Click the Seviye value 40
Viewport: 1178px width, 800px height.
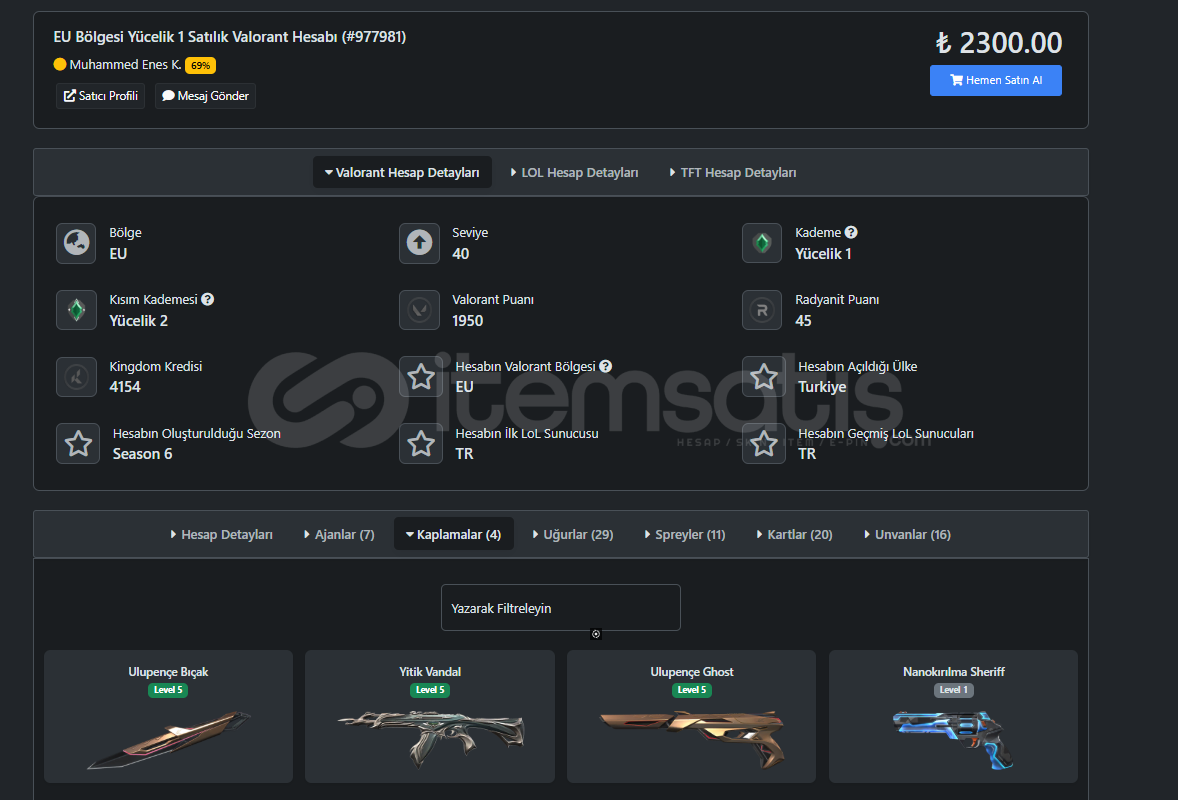(x=461, y=254)
